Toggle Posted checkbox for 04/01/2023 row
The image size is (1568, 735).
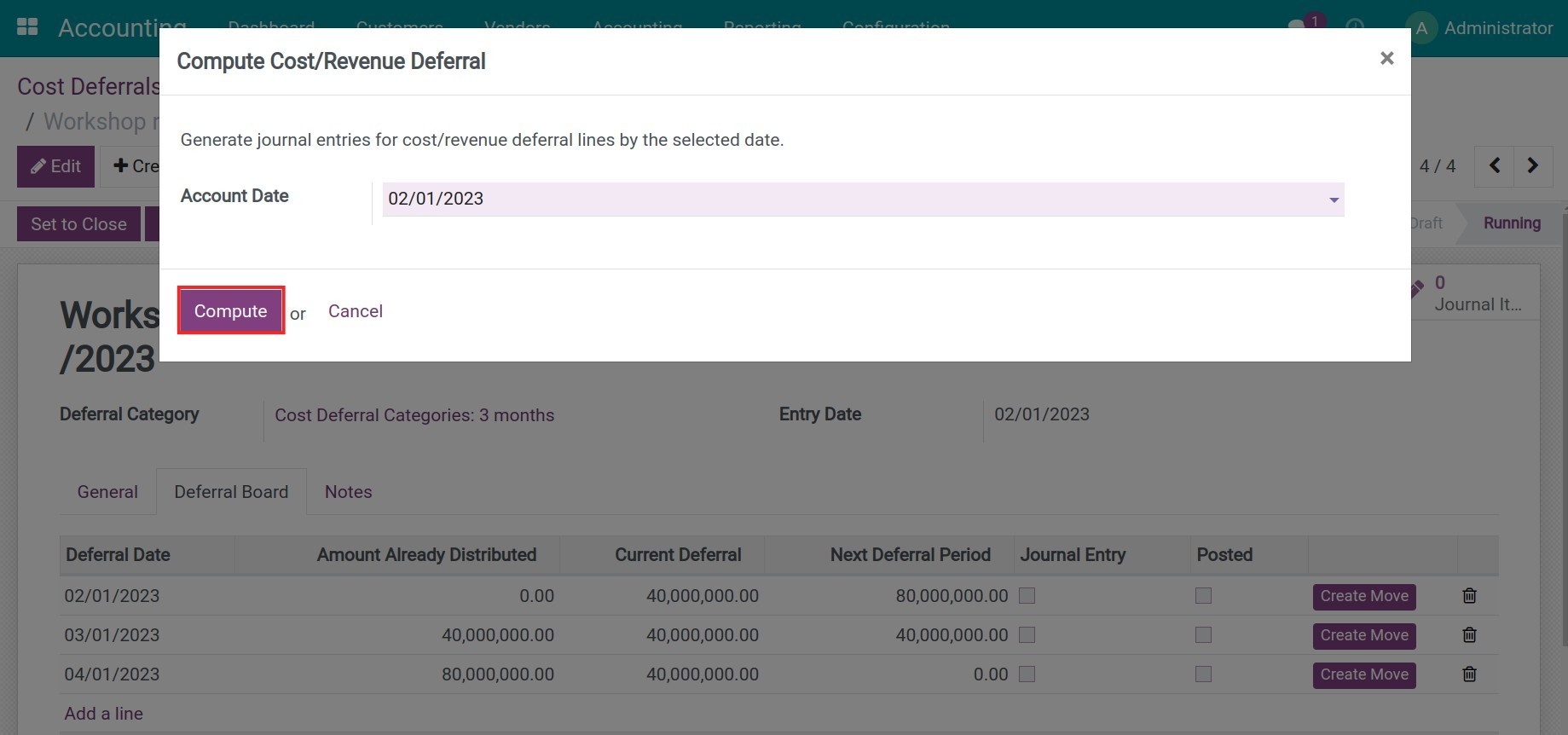[x=1203, y=674]
